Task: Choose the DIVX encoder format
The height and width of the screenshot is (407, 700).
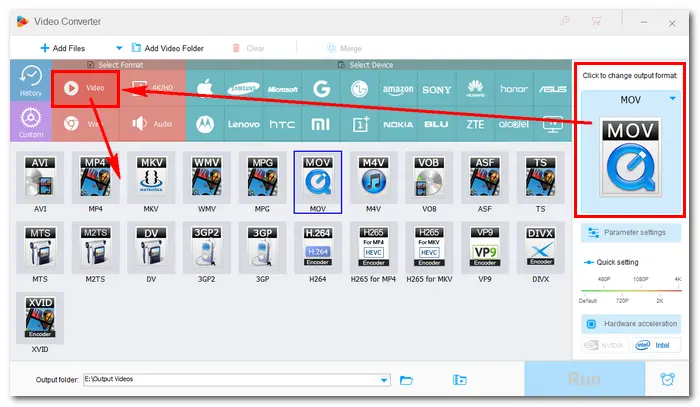Action: pyautogui.click(x=540, y=248)
